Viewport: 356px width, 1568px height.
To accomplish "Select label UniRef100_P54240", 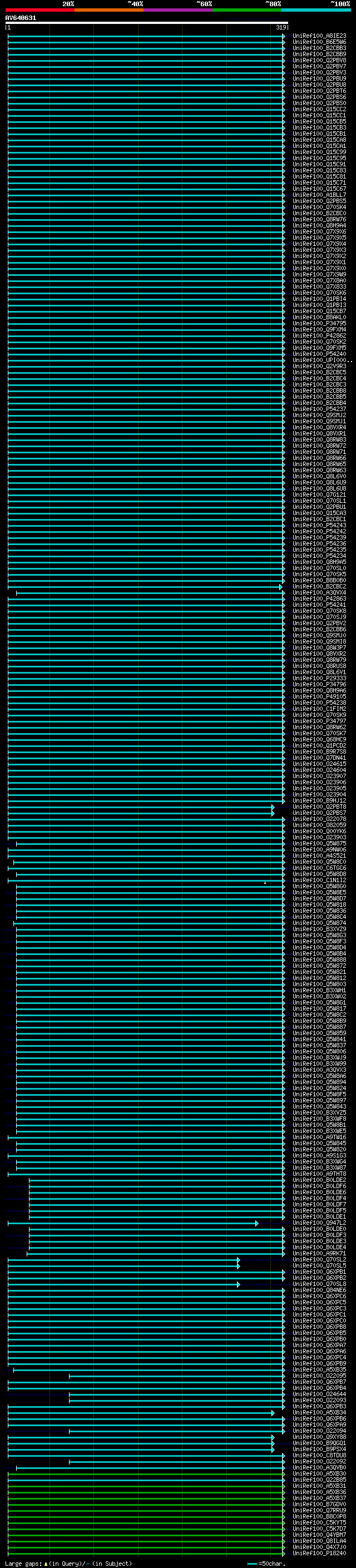I will (319, 354).
